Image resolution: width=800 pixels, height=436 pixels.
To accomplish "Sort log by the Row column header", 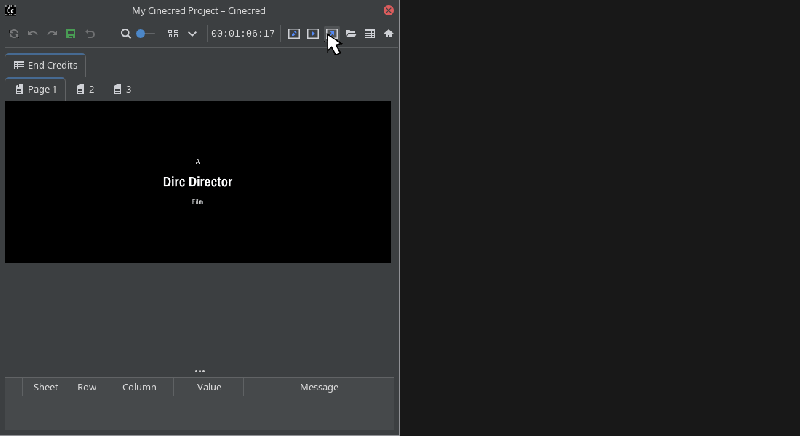I will tap(87, 387).
